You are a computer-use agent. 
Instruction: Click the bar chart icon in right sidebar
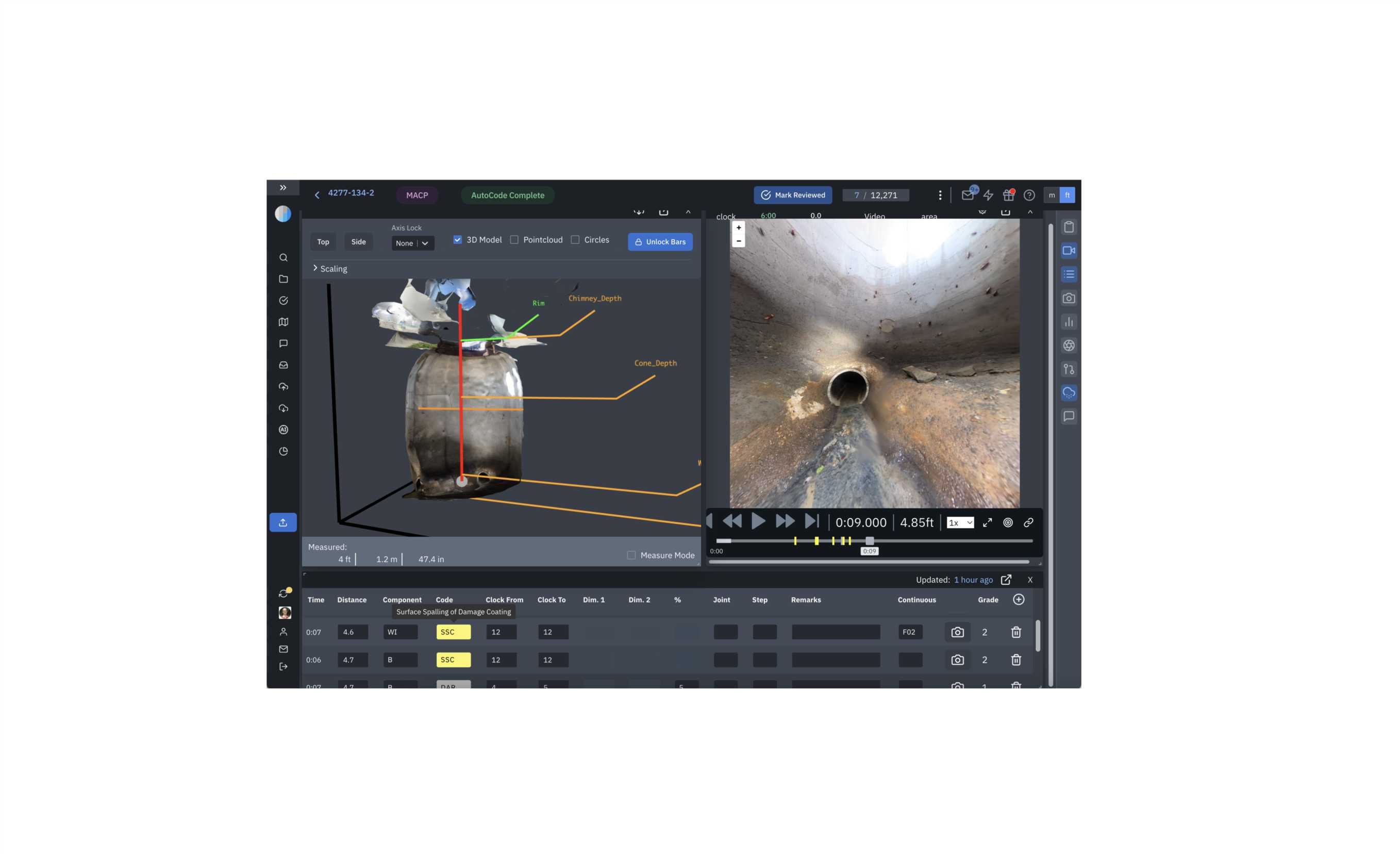tap(1068, 322)
